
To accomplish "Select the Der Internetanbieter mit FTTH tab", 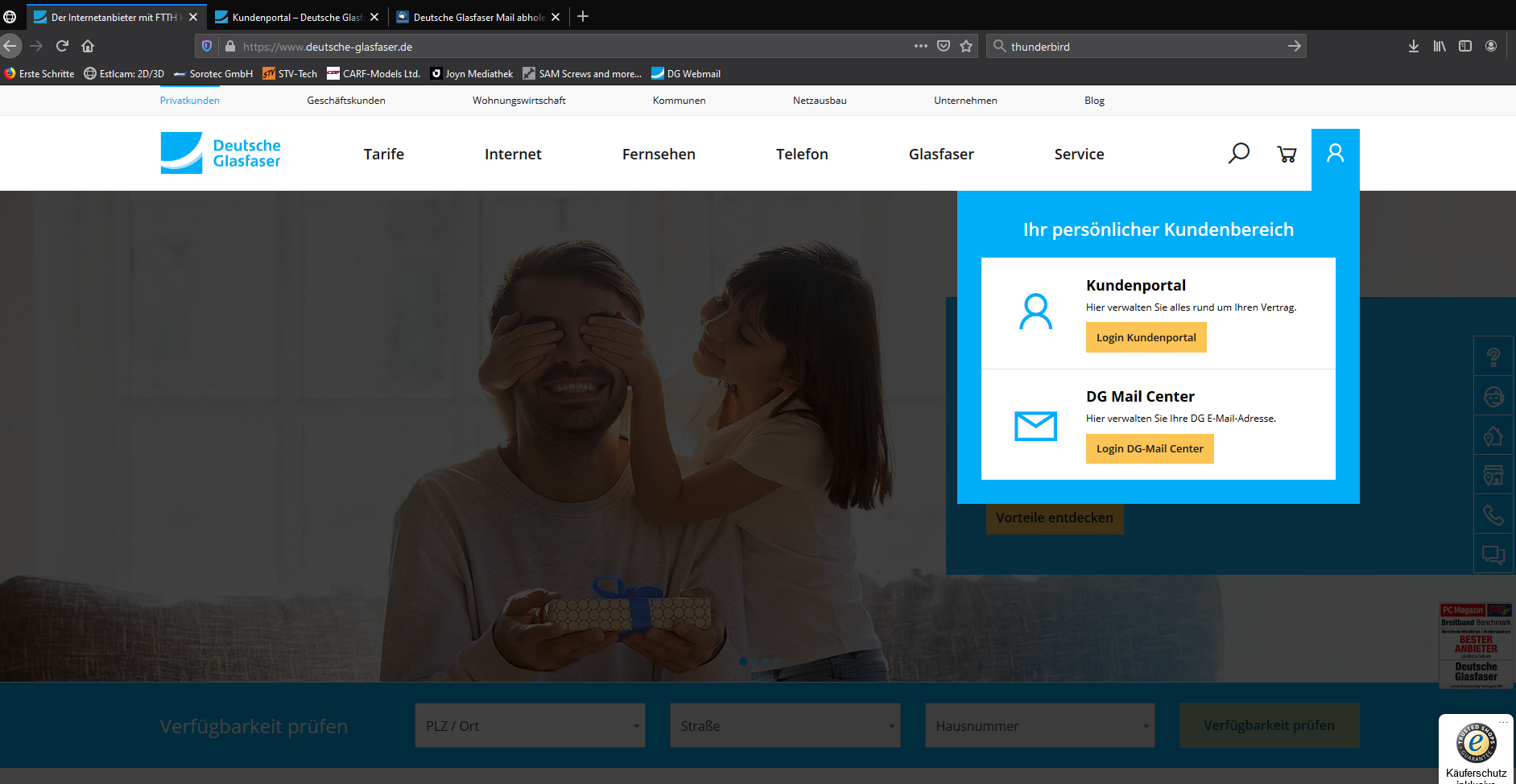I will [x=116, y=17].
